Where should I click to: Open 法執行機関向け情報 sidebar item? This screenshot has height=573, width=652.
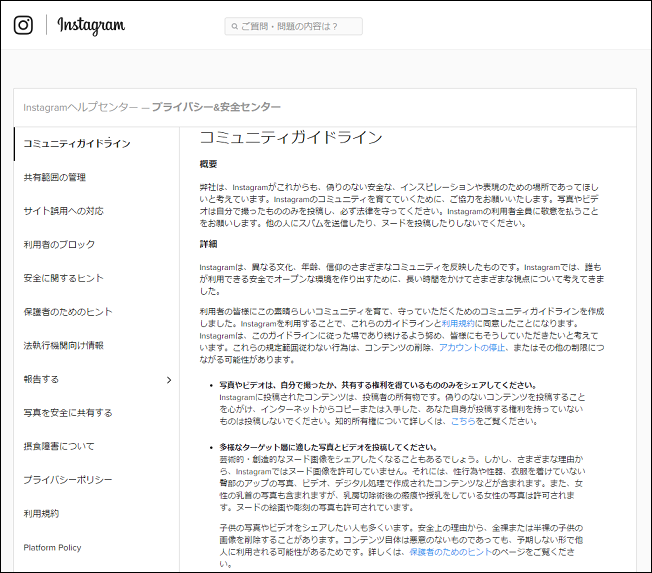[x=63, y=346]
